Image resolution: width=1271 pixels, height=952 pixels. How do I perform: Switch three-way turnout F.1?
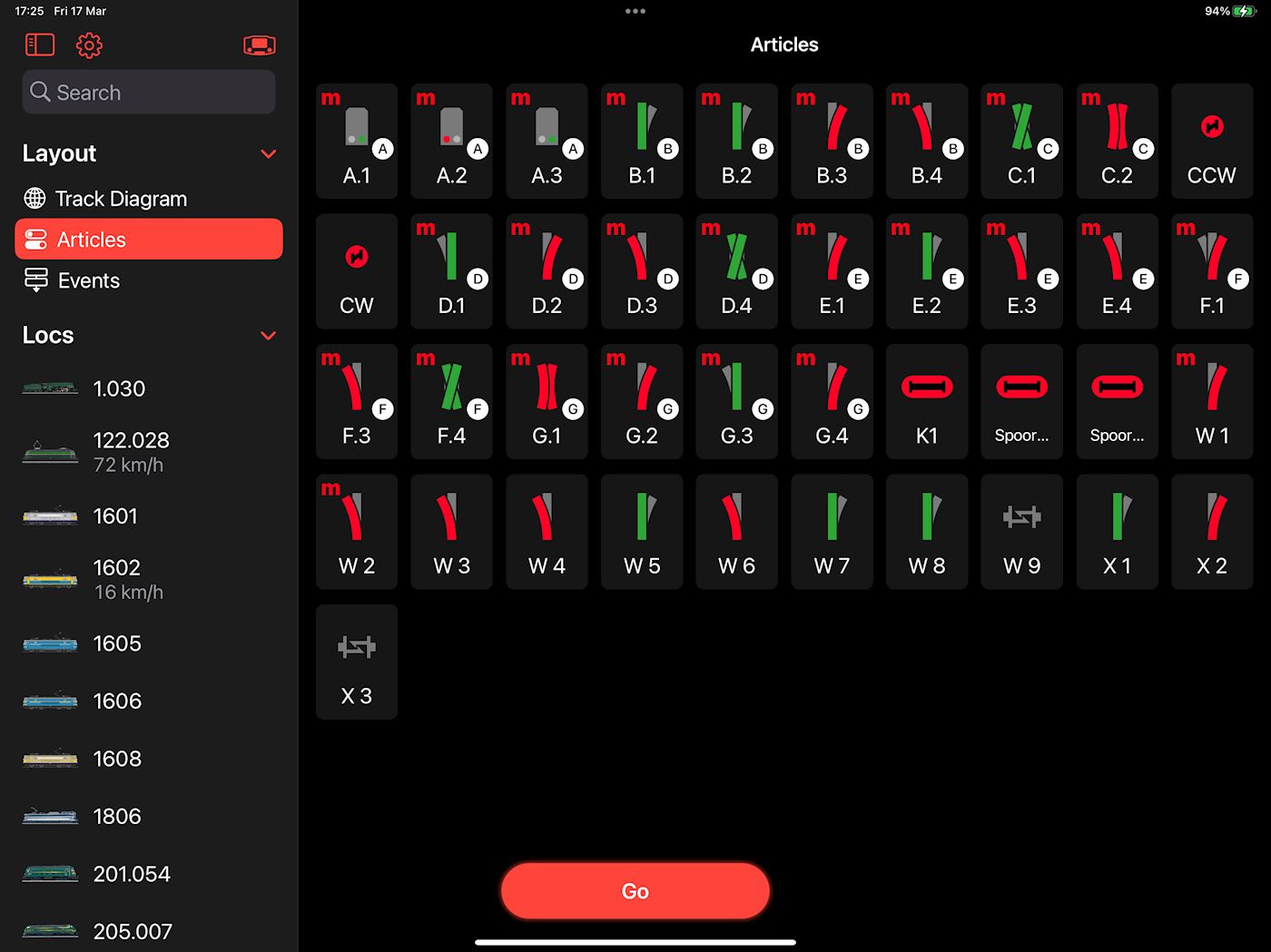coord(1212,271)
